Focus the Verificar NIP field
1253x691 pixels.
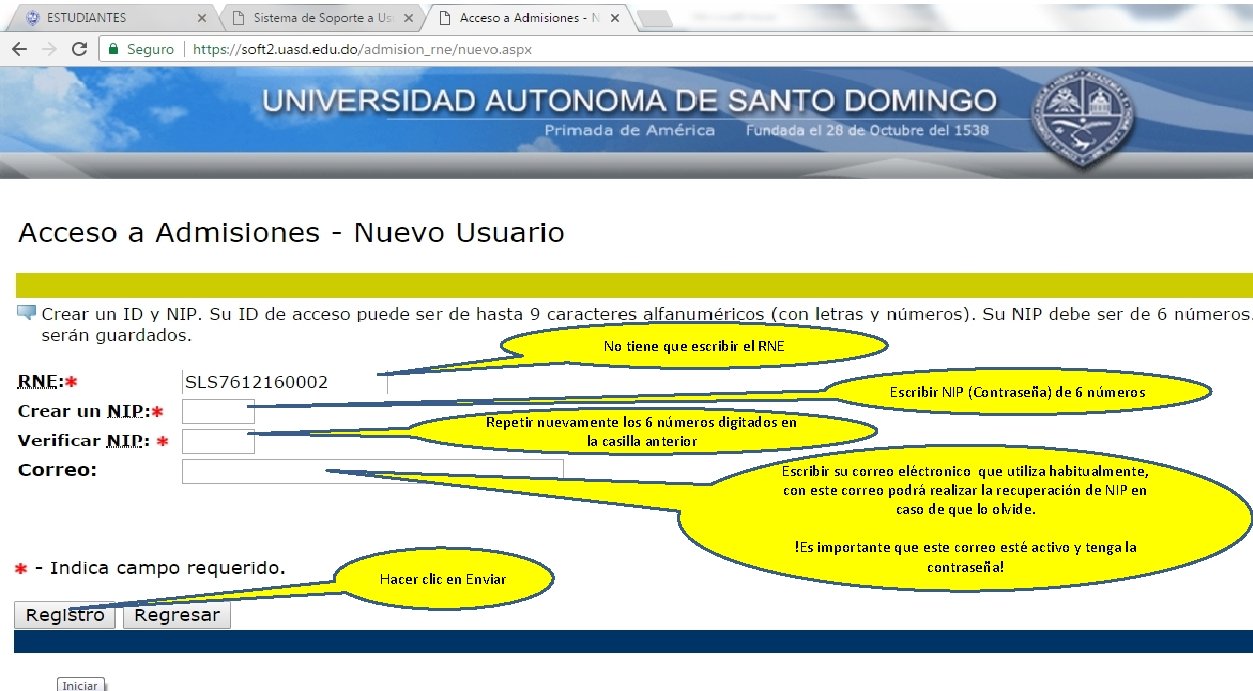coord(218,441)
